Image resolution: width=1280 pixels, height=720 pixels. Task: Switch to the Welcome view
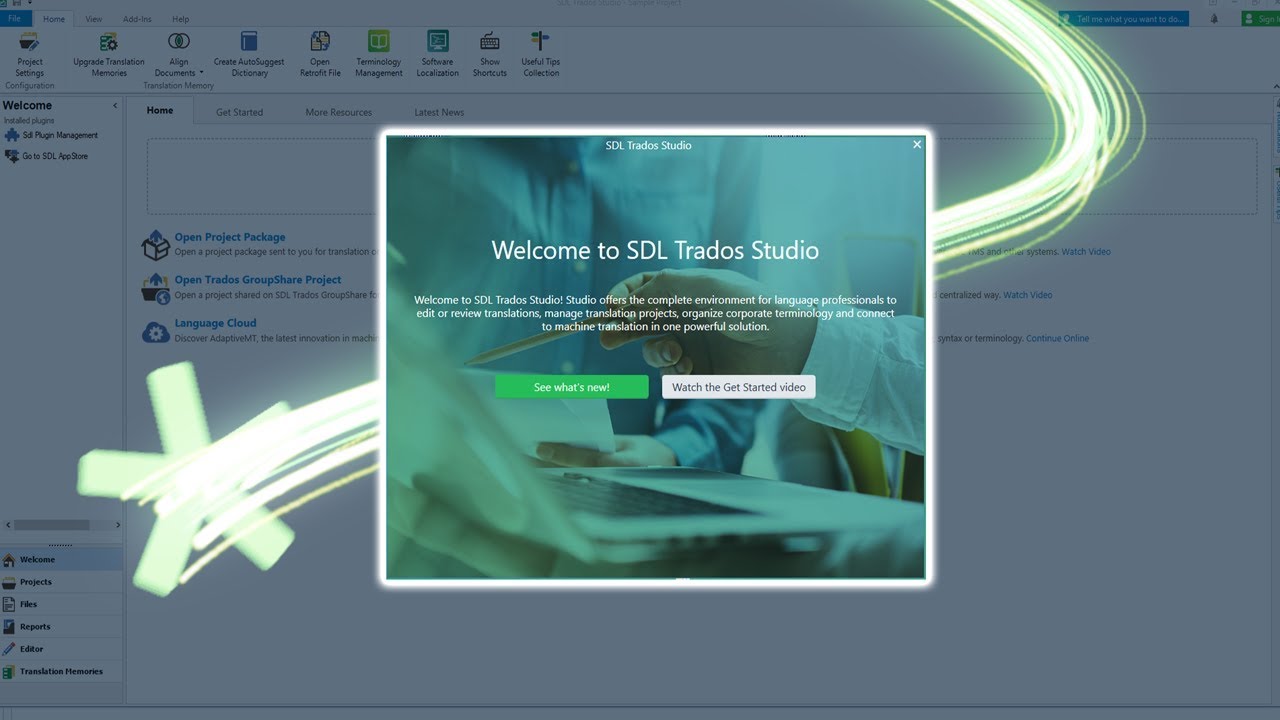click(x=61, y=560)
